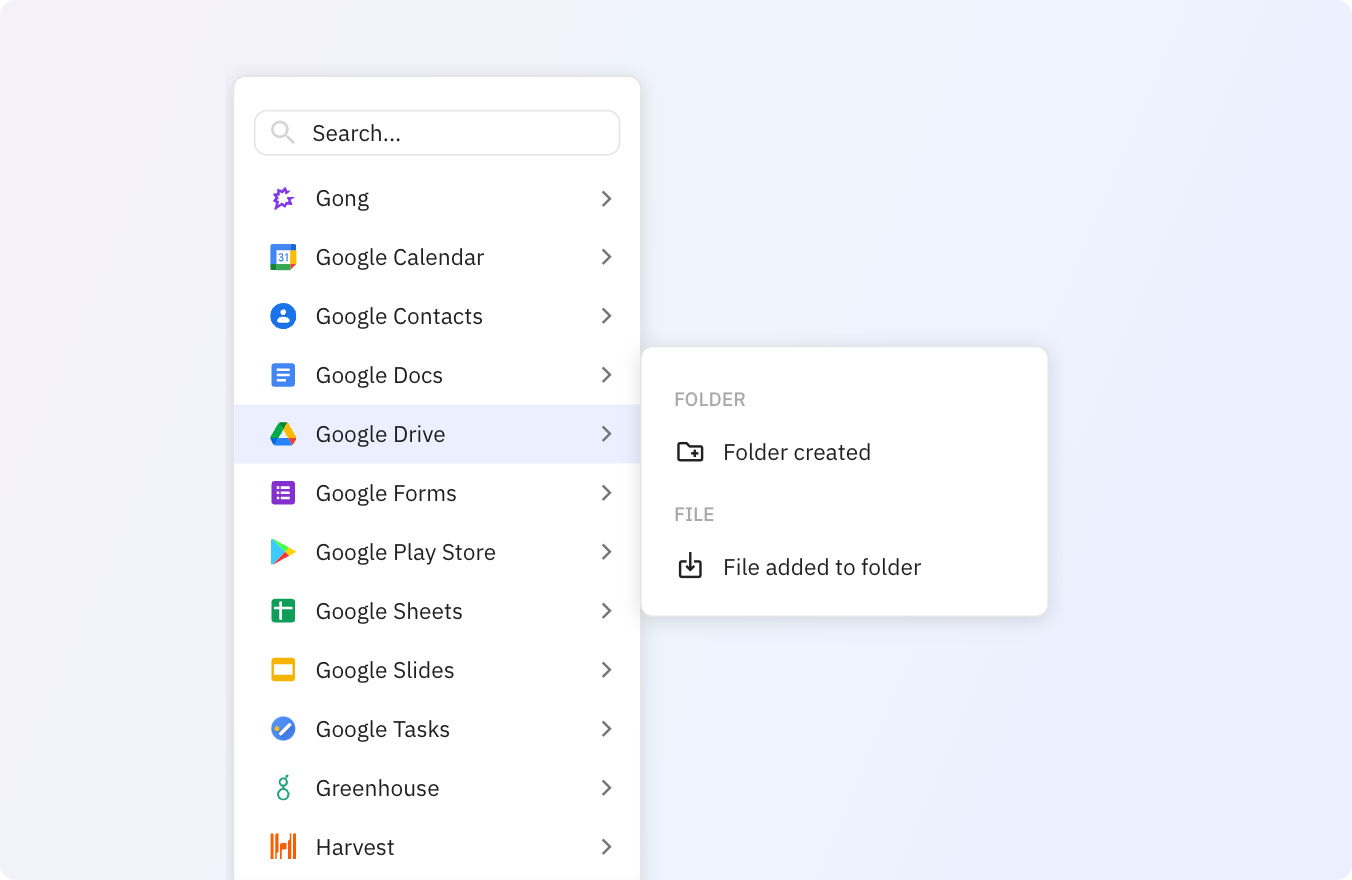Open the Harvest entry
Viewport: 1352px width, 880px height.
[437, 847]
